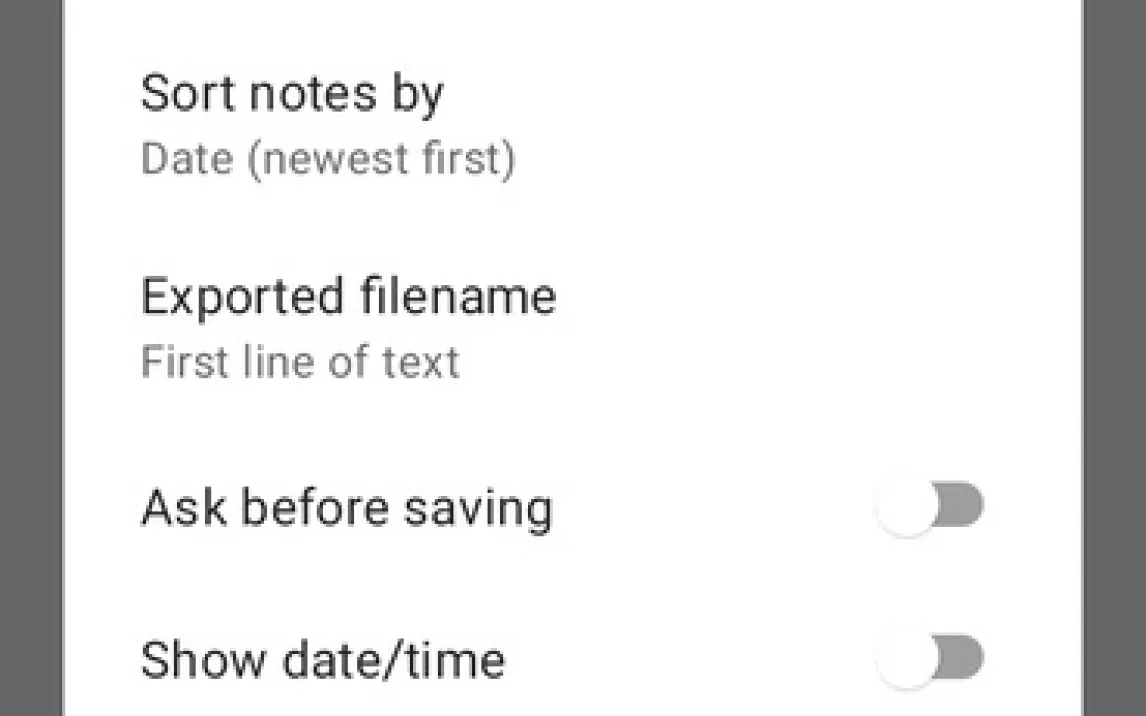Click empty space right of Exported filename
Screen dimensions: 1146x716
coord(800,328)
